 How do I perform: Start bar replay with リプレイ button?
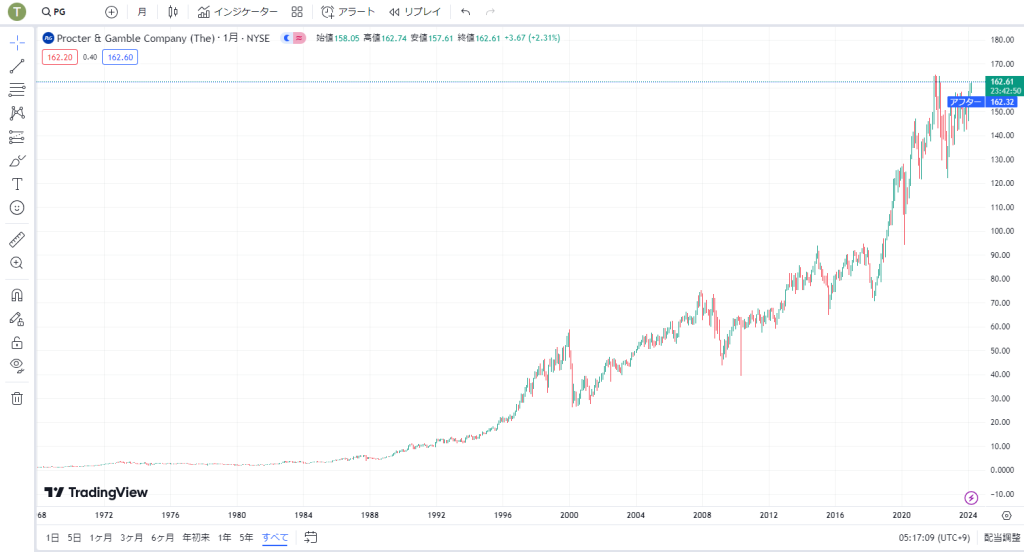(415, 12)
